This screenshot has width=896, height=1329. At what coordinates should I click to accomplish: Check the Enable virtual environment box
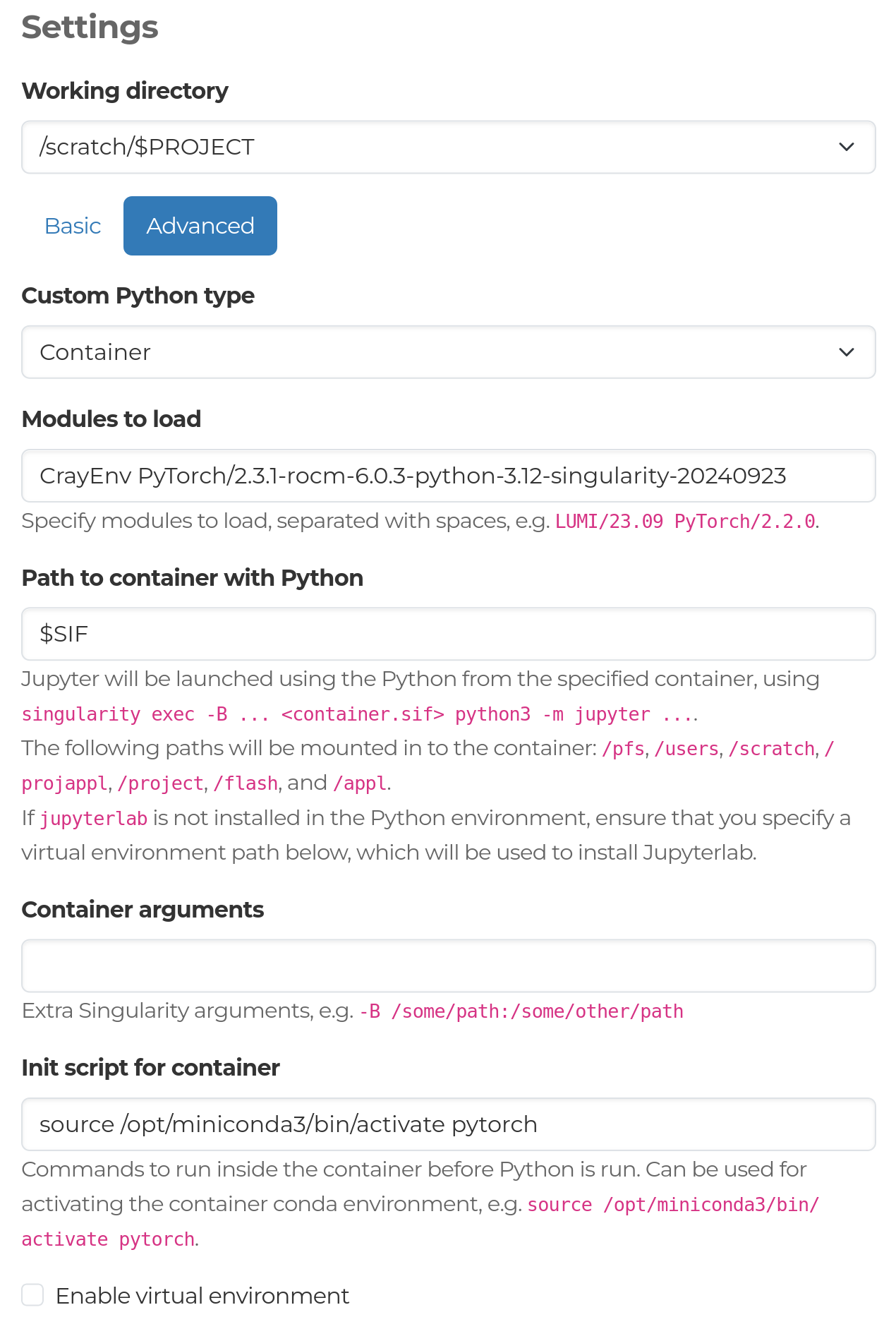(x=32, y=1294)
